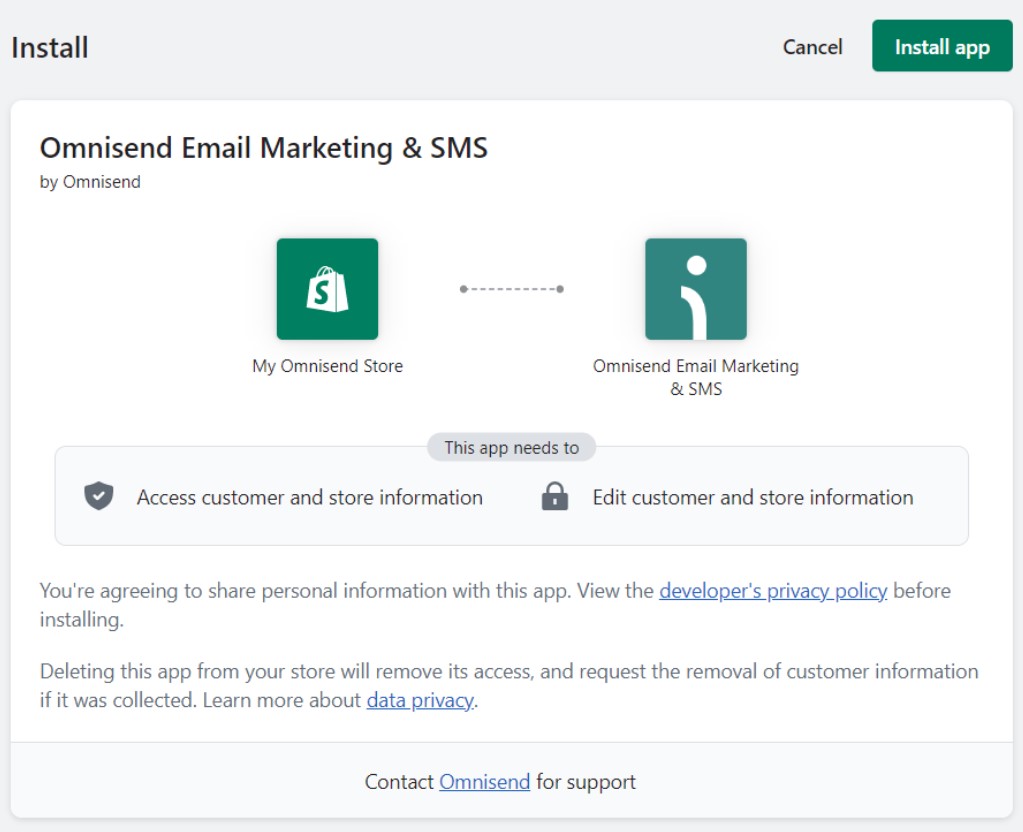Click the 'Install' page title

50,48
